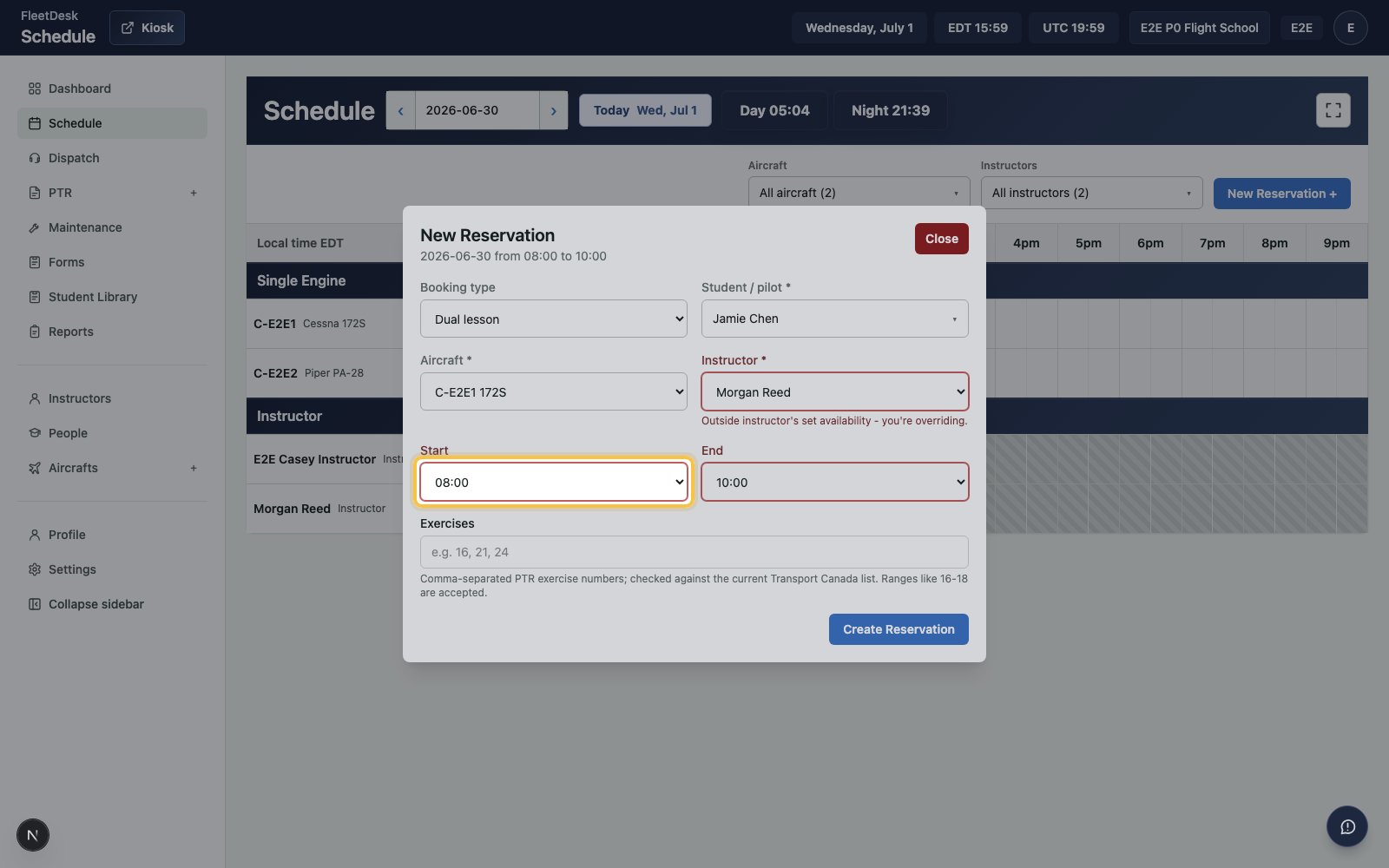Click the EDT 15:59 clock
This screenshot has height=868, width=1389.
pyautogui.click(x=978, y=28)
